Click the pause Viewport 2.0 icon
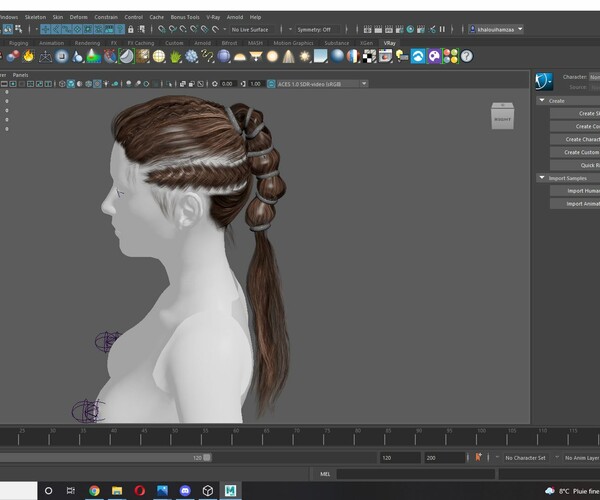The width and height of the screenshot is (600, 500). click(x=442, y=29)
